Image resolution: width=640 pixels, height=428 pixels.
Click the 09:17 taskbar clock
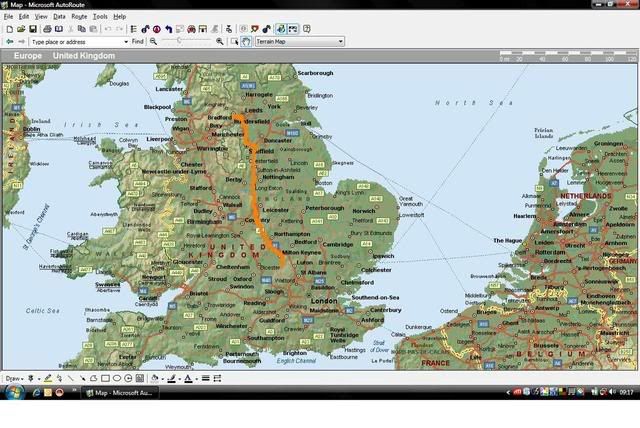[627, 392]
